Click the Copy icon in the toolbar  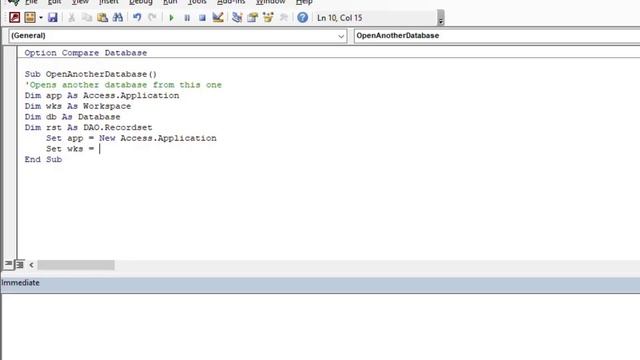coord(87,18)
